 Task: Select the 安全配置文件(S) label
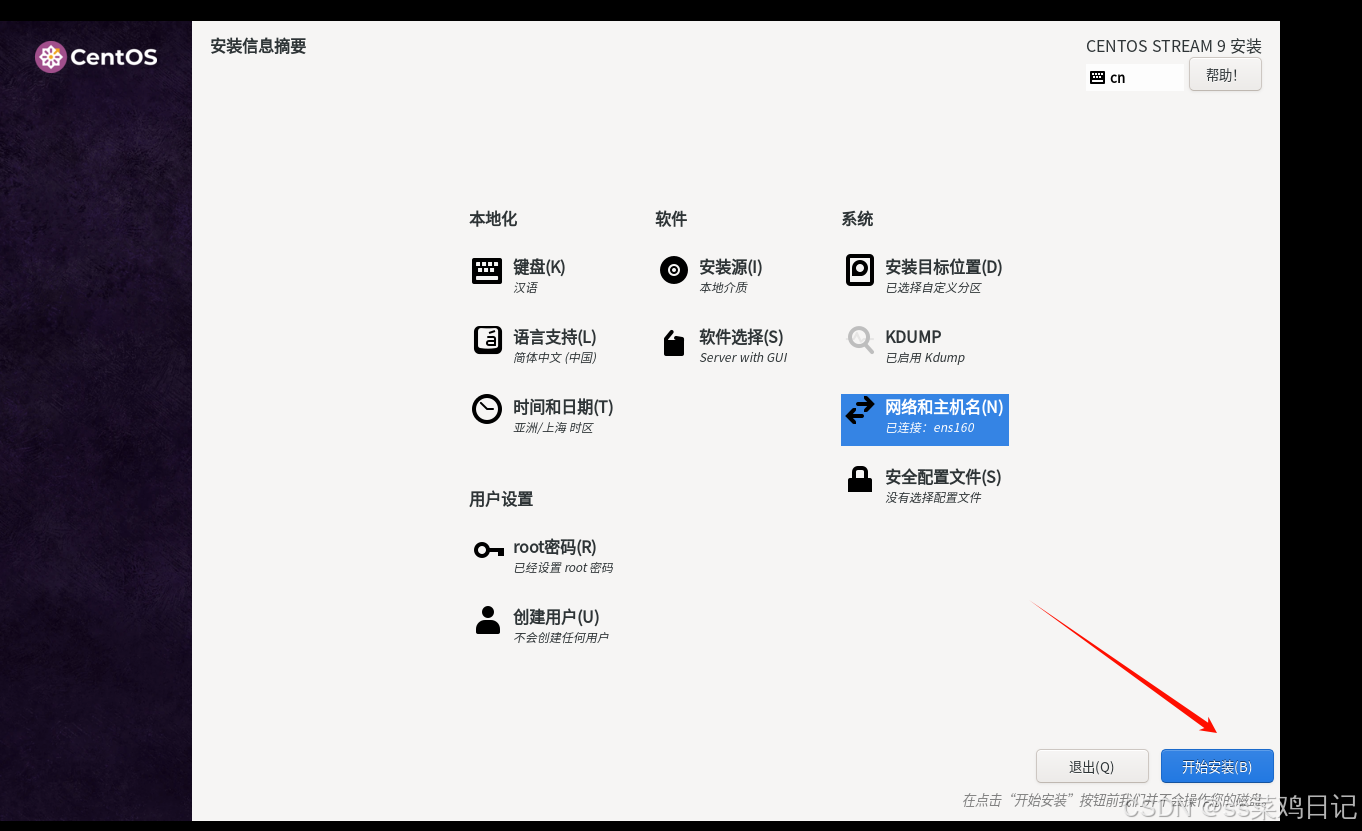coord(943,477)
